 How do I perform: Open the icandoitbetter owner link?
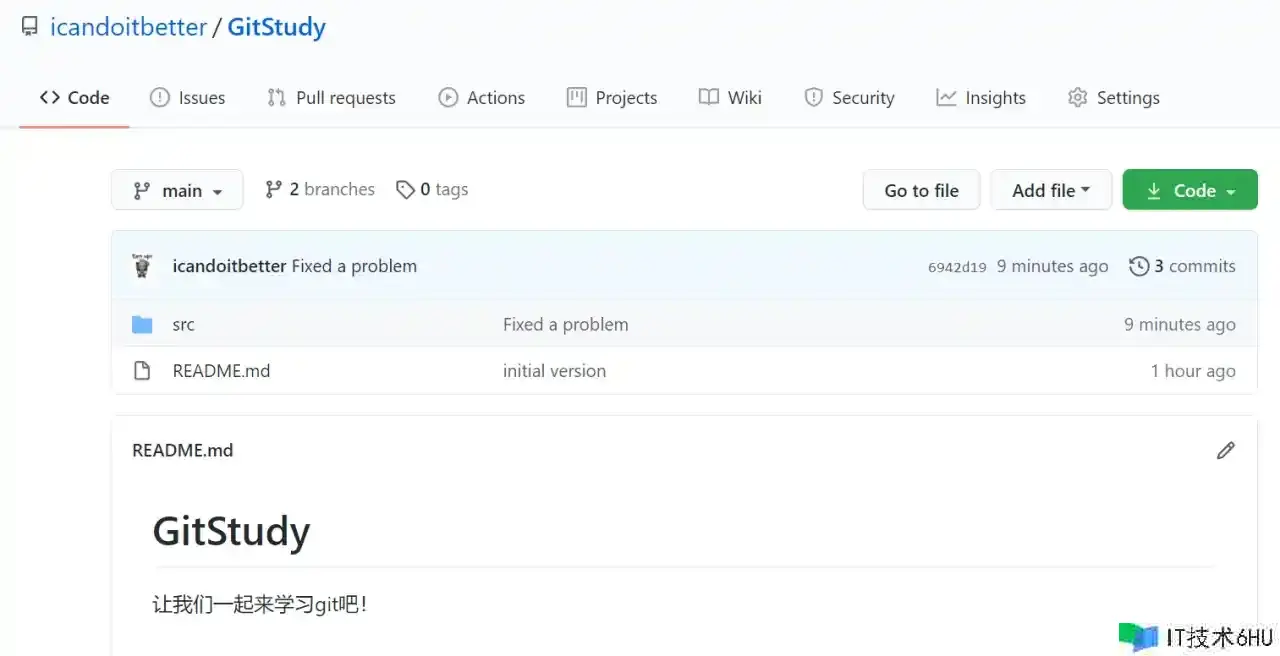(x=128, y=27)
